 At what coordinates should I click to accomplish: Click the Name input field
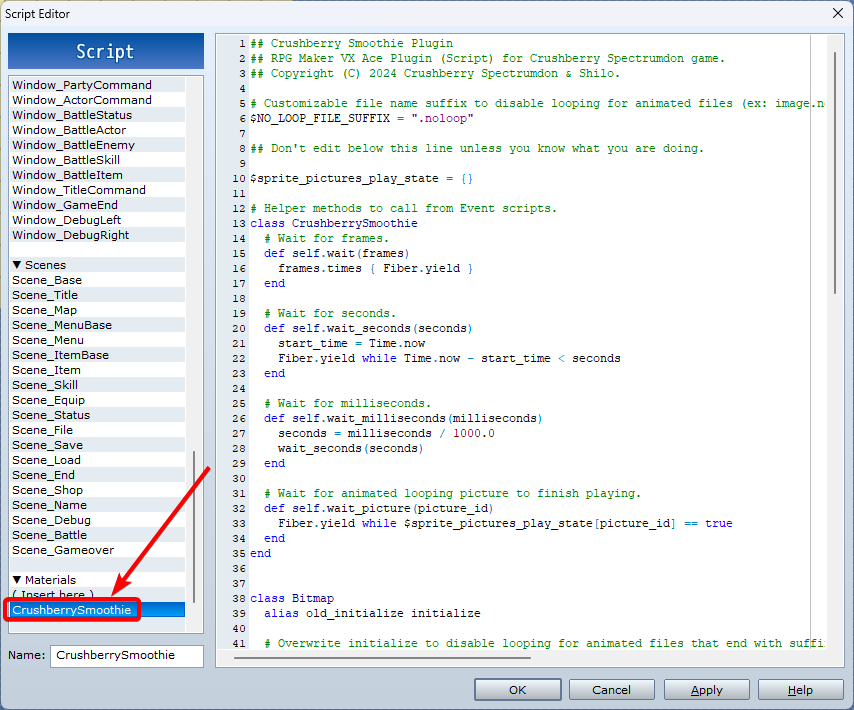tap(127, 656)
